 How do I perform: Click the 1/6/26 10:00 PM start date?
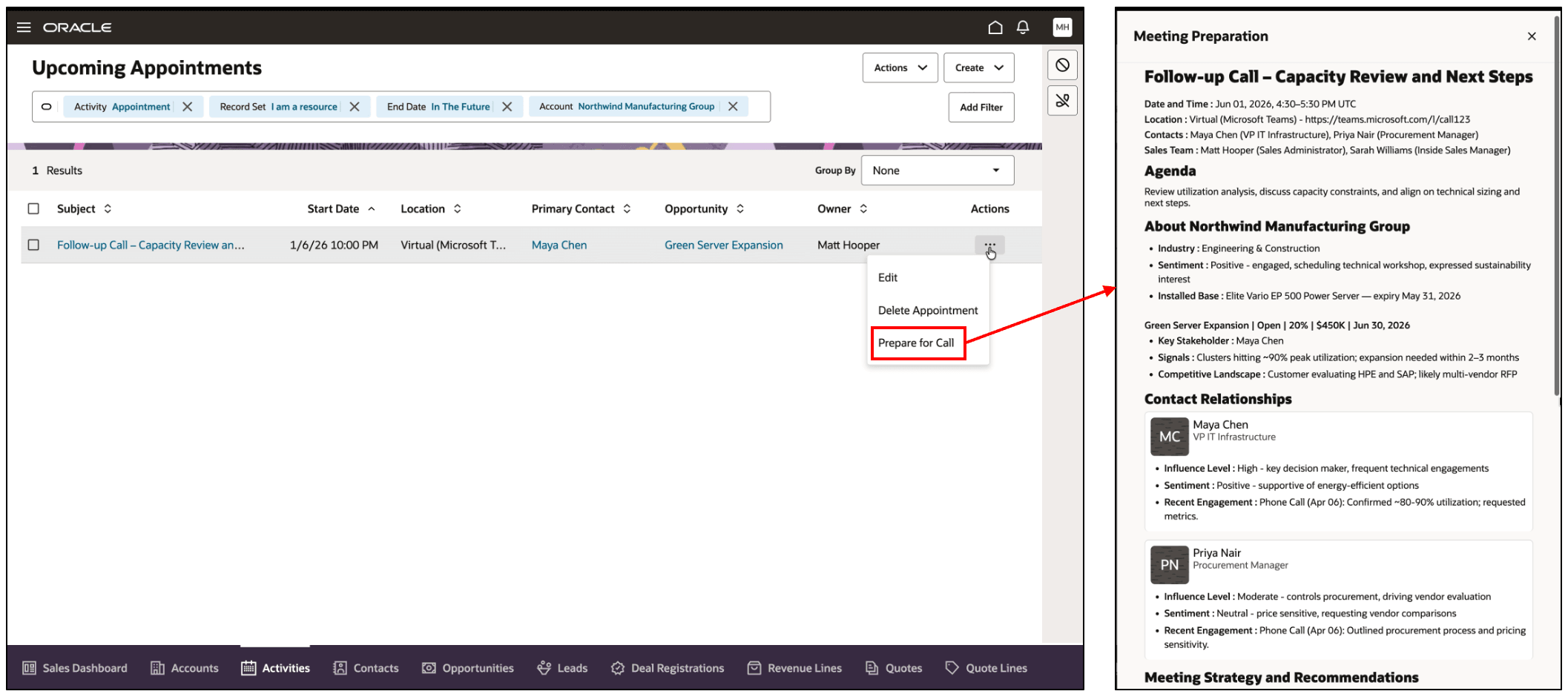[x=334, y=245]
